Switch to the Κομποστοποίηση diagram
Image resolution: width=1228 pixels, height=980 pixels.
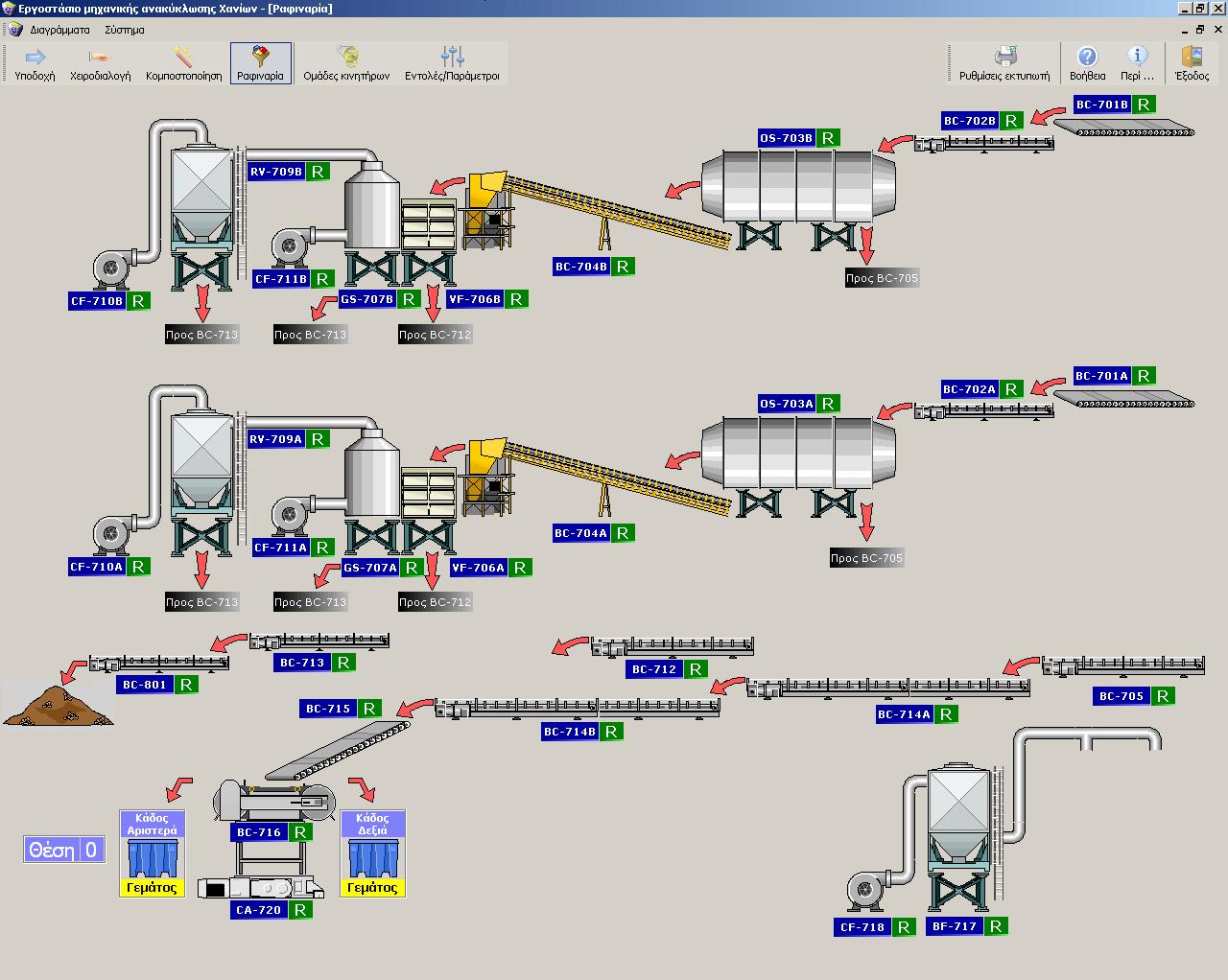point(183,63)
